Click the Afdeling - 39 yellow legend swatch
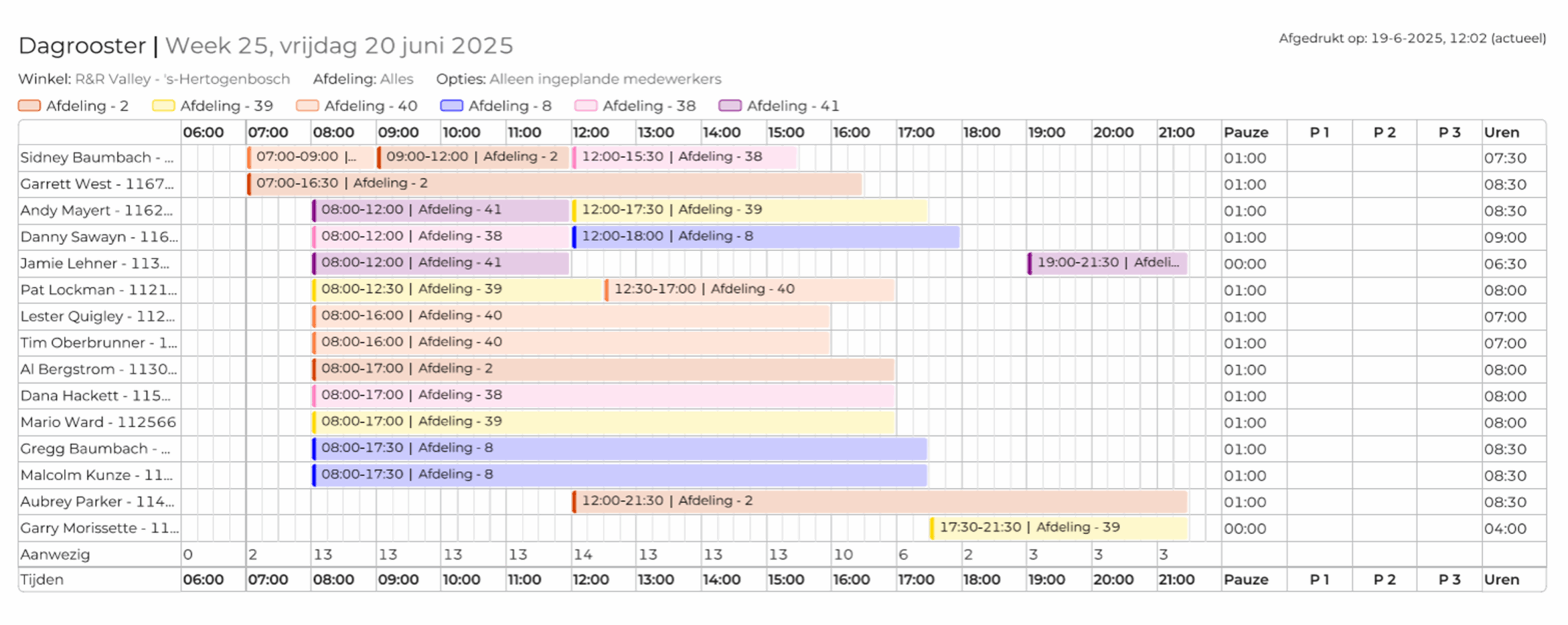The width and height of the screenshot is (1568, 625). (163, 105)
